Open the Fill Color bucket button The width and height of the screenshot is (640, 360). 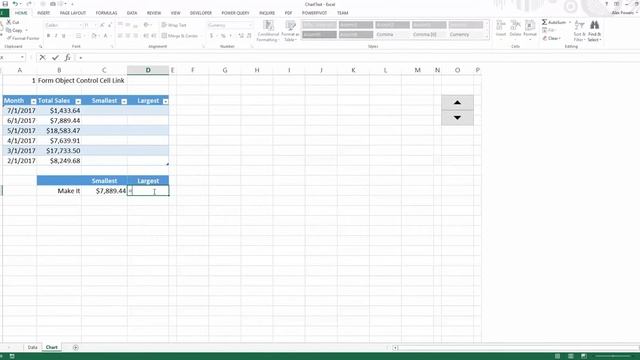[x=93, y=36]
